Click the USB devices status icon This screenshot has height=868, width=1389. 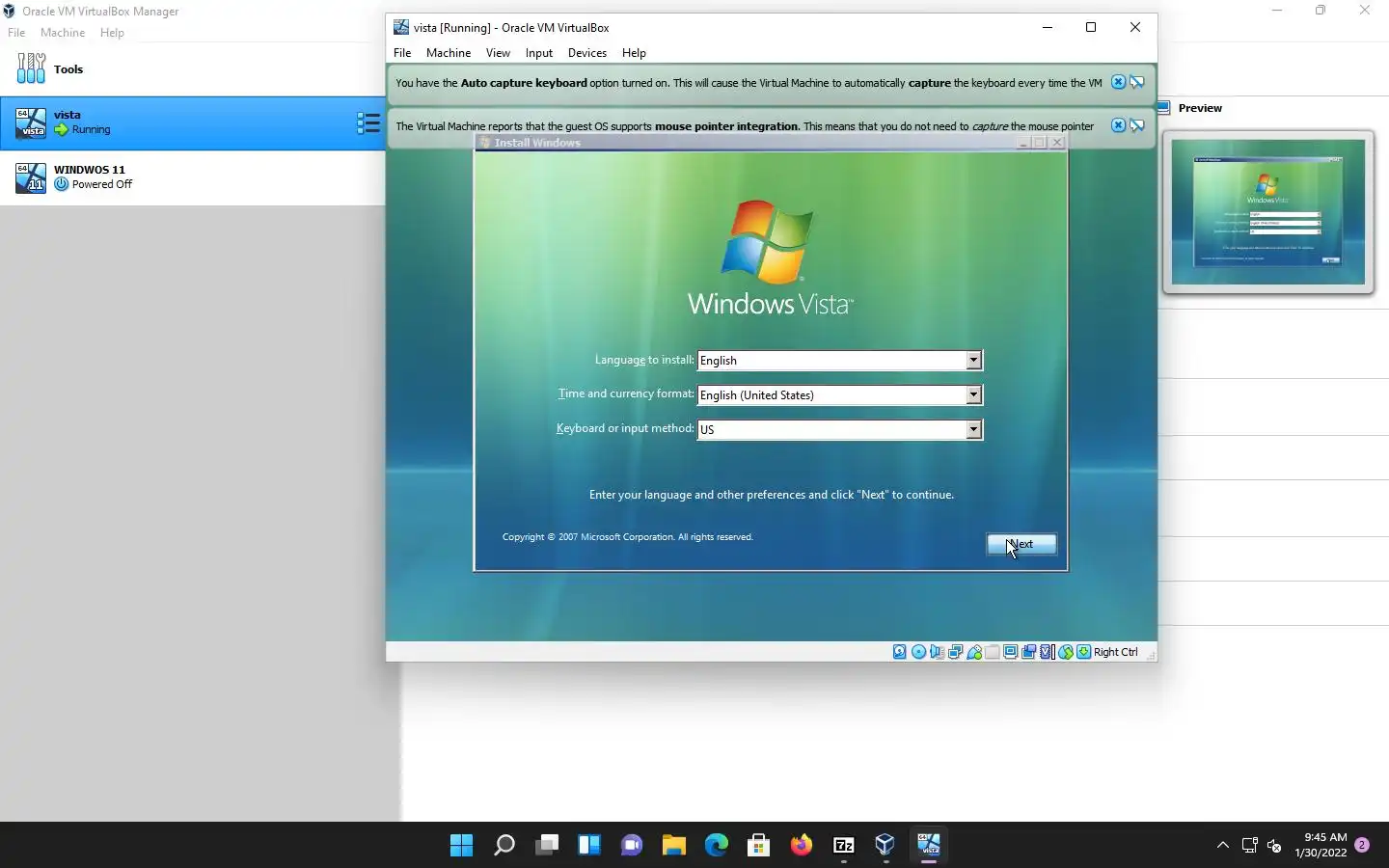[974, 652]
